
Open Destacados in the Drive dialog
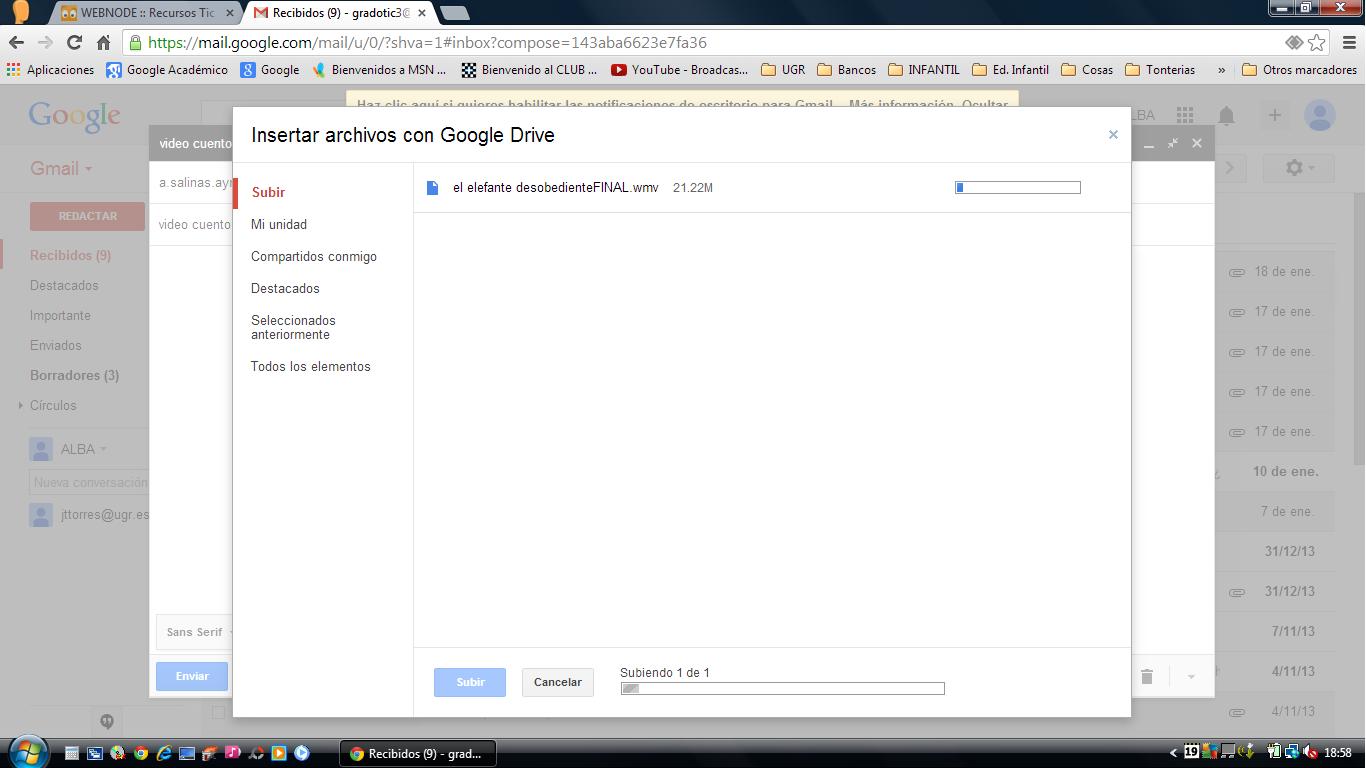[x=285, y=288]
